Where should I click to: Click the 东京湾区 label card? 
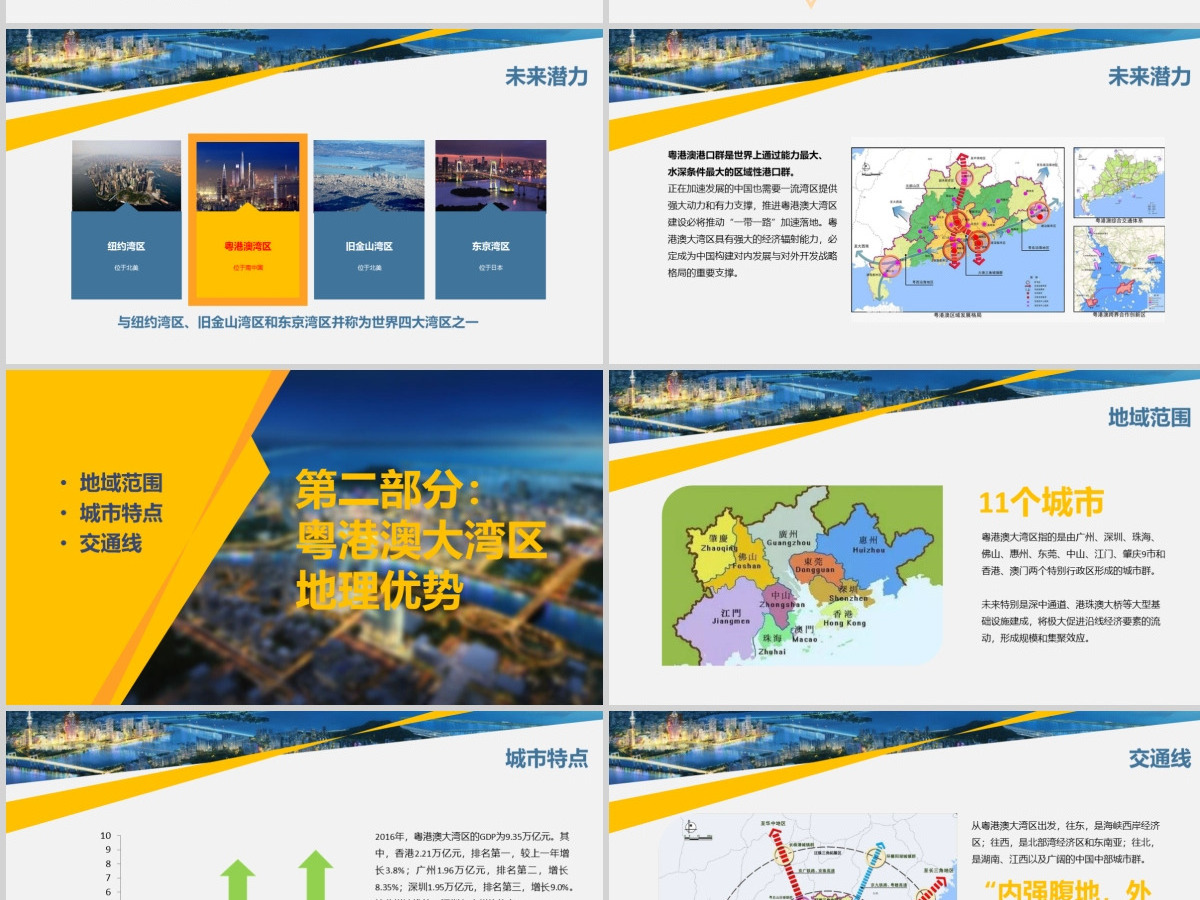point(490,255)
